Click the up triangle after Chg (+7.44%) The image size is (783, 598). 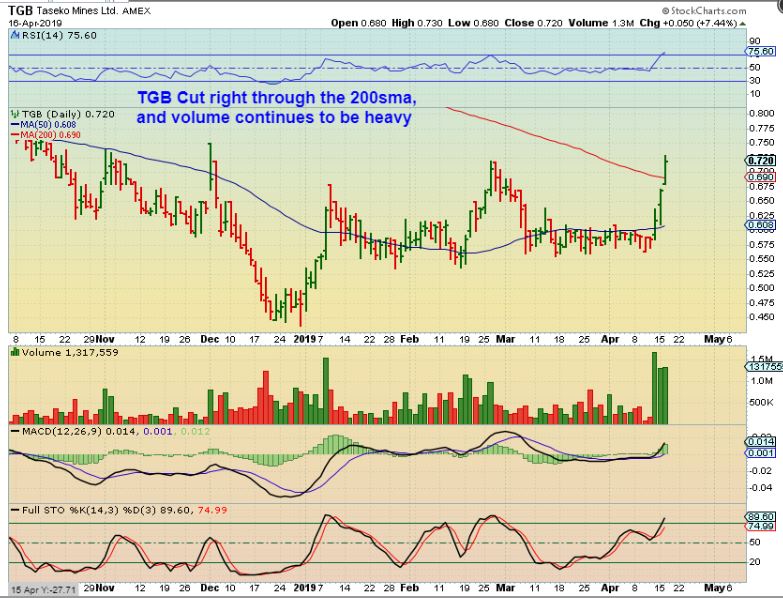point(743,23)
